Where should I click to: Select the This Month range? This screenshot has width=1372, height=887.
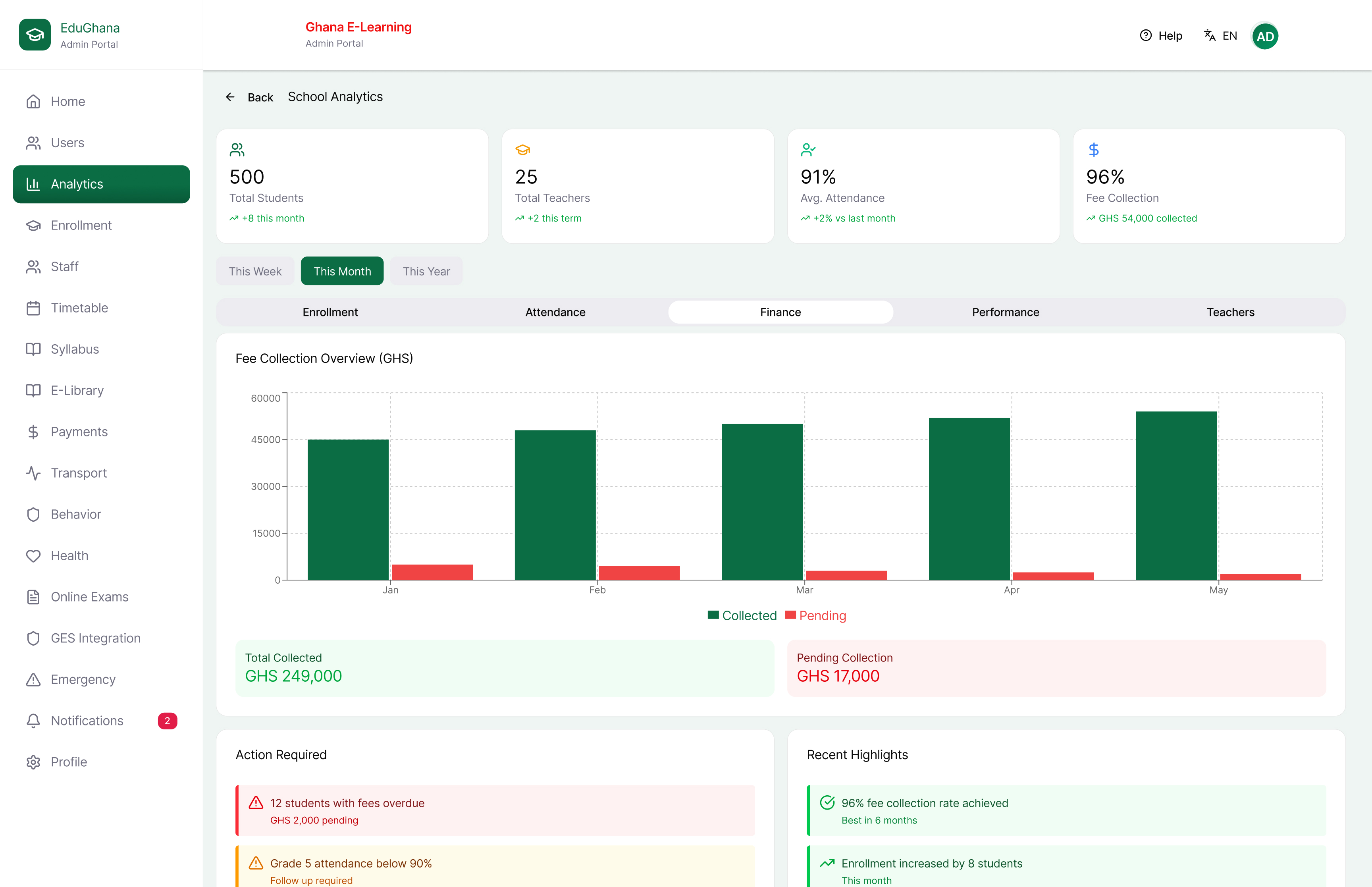343,271
